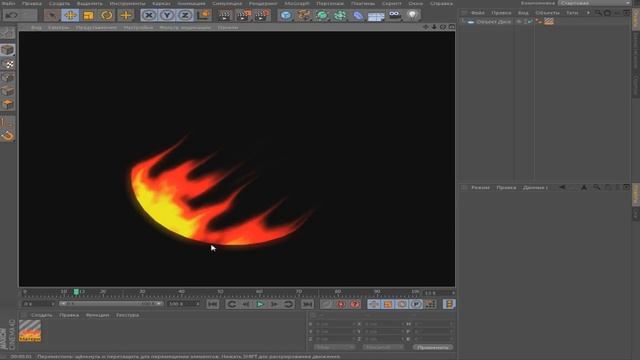Add a Light object
The width and height of the screenshot is (640, 360).
click(413, 16)
